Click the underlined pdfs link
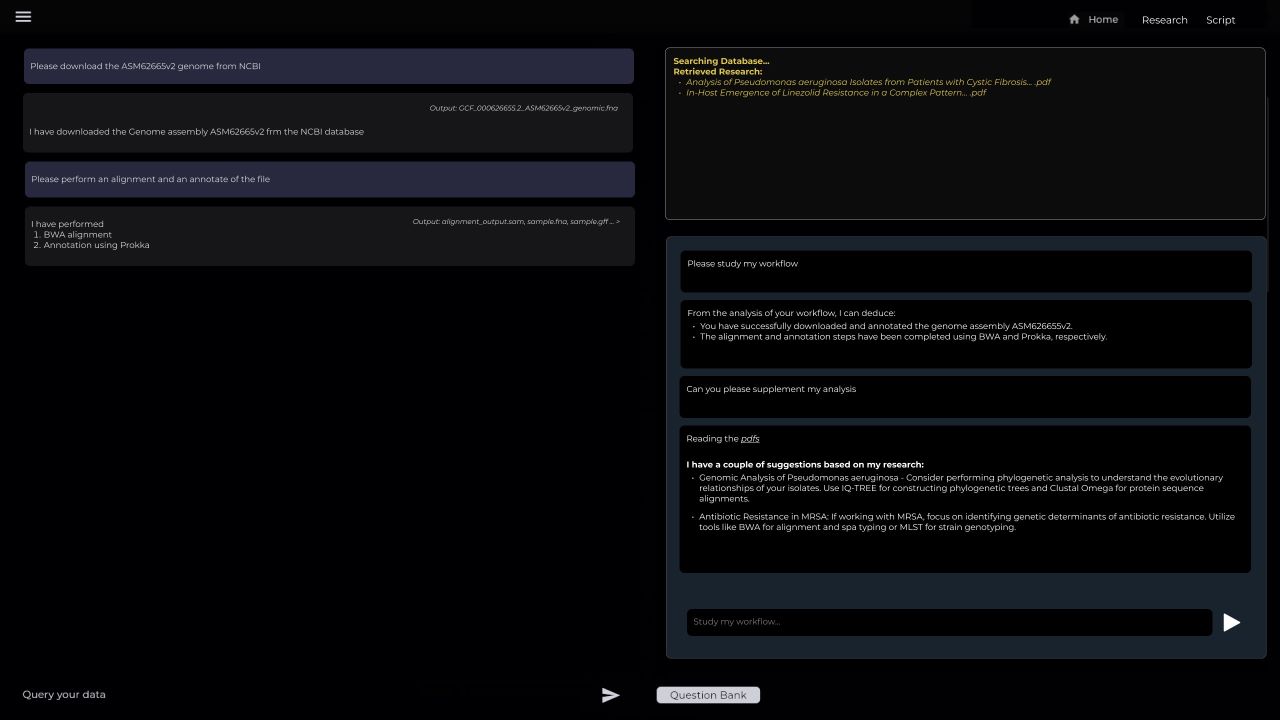Image resolution: width=1280 pixels, height=720 pixels. point(750,439)
